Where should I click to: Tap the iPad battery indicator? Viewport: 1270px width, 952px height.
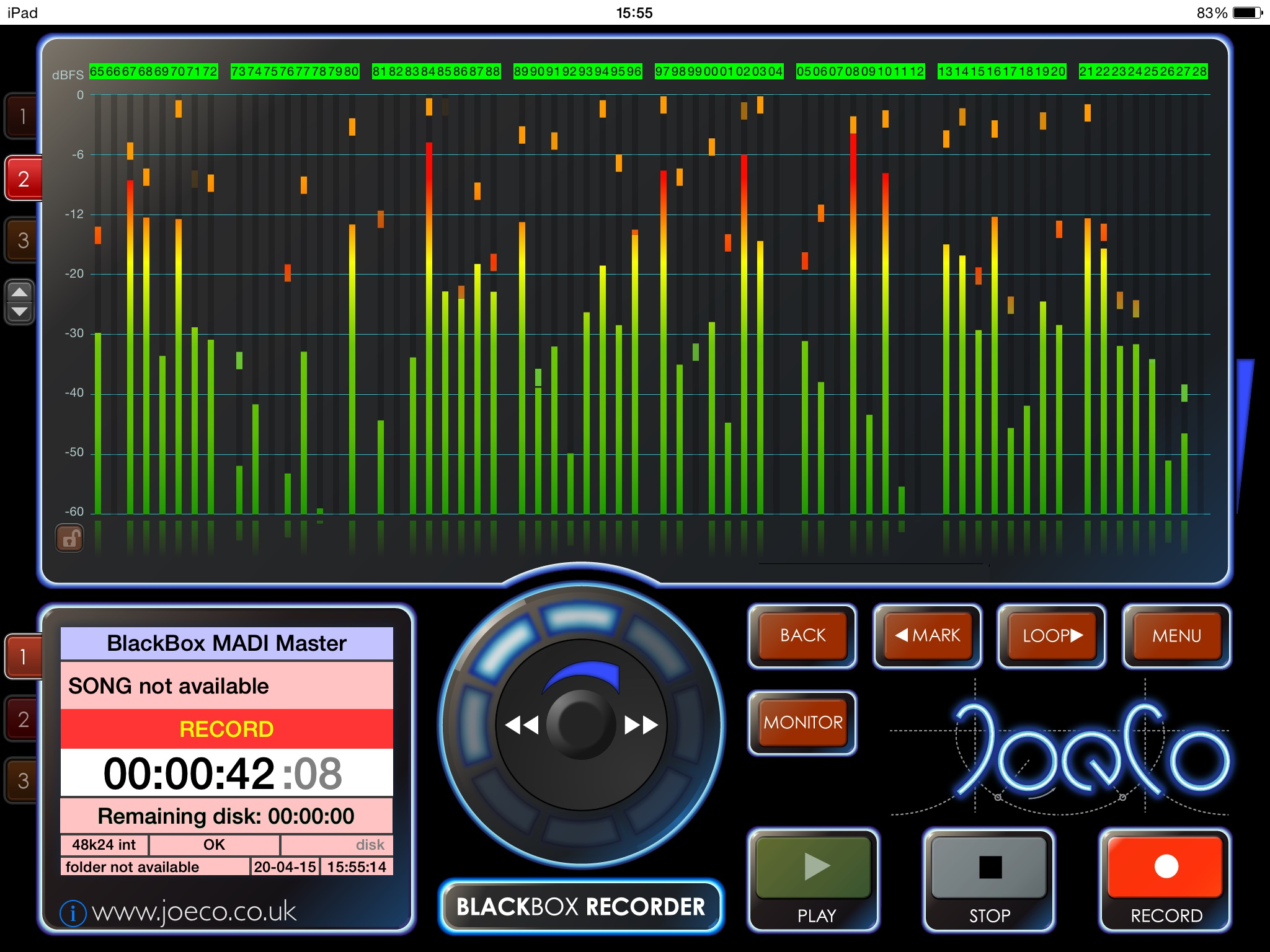pos(1248,12)
